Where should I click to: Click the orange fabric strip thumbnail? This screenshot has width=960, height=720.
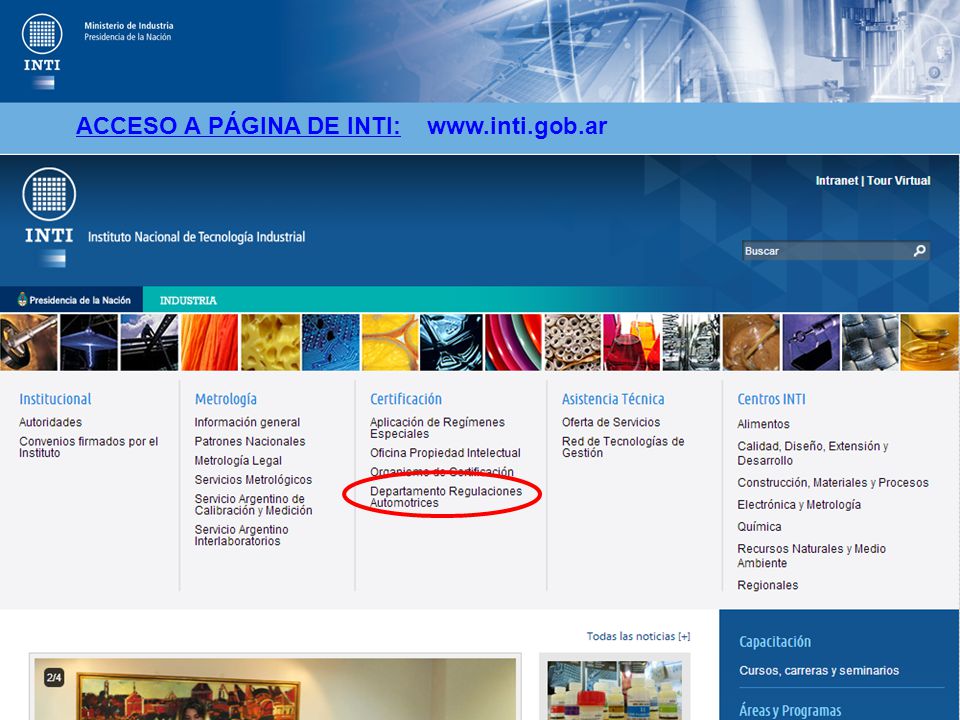(209, 342)
